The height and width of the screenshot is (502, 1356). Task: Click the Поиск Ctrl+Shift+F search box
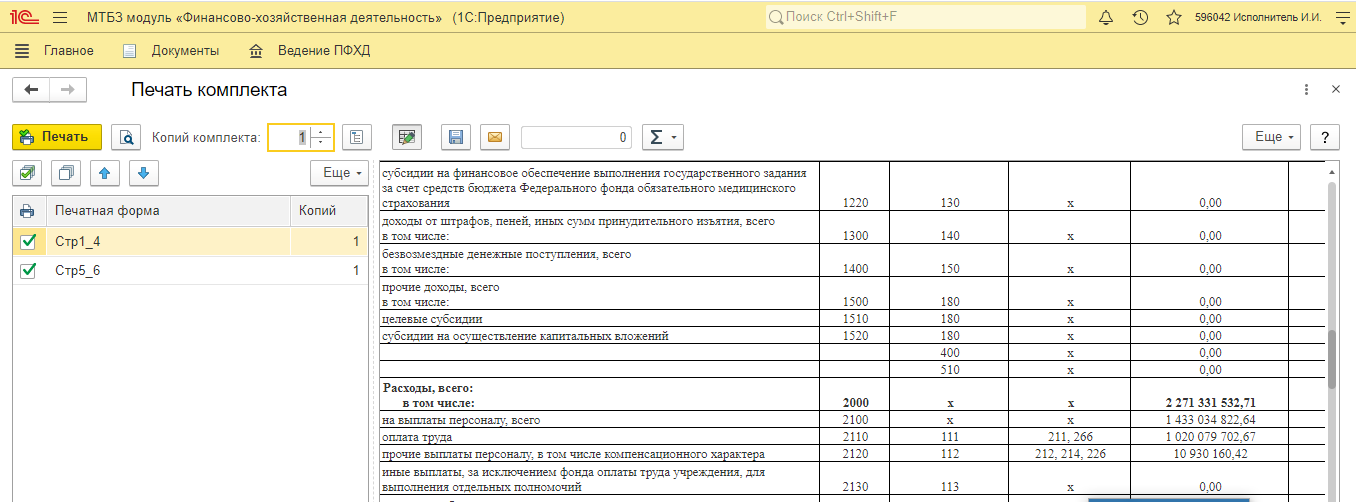tap(926, 18)
